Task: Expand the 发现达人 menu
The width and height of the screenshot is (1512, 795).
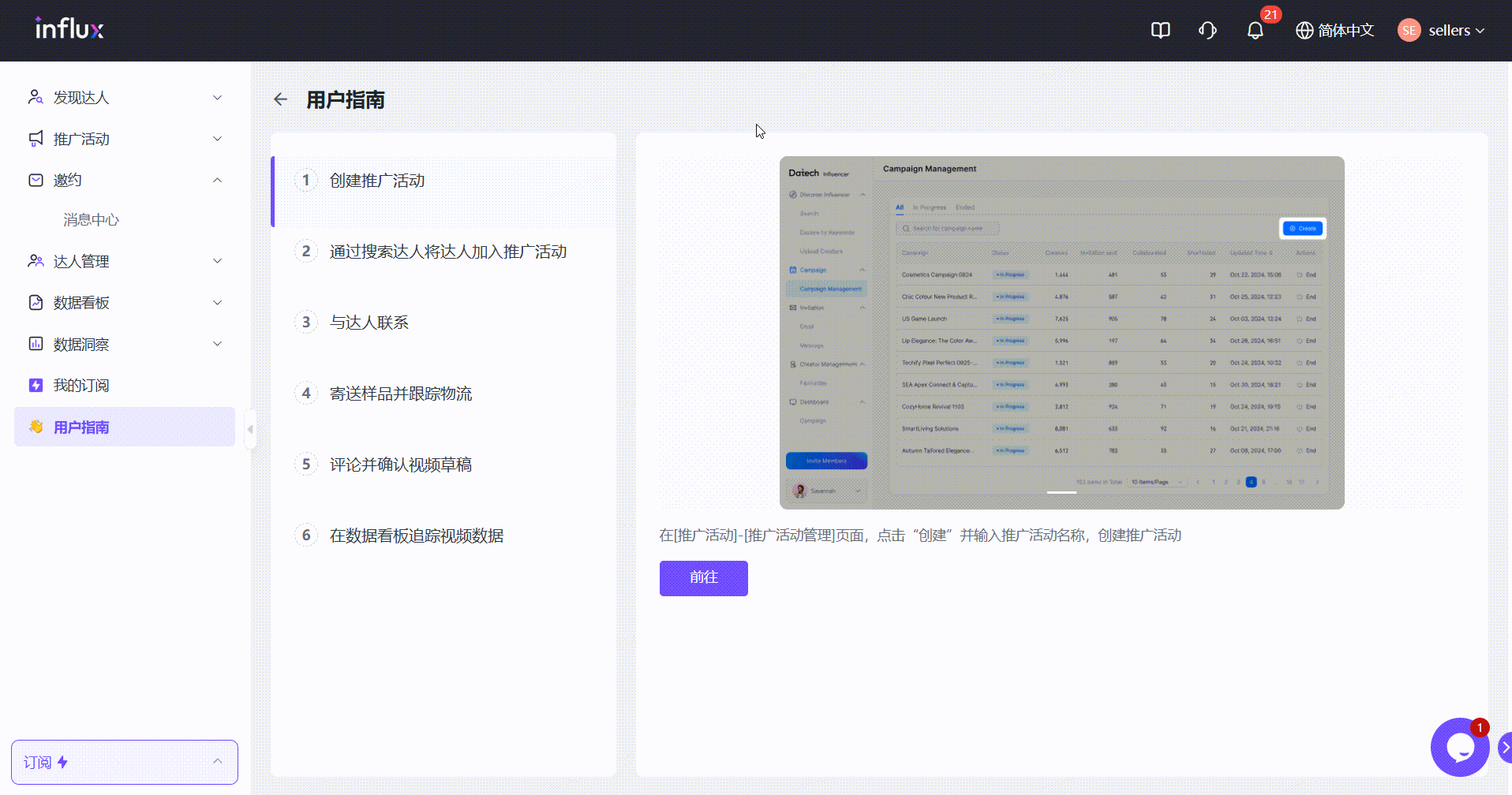Action: [x=125, y=98]
